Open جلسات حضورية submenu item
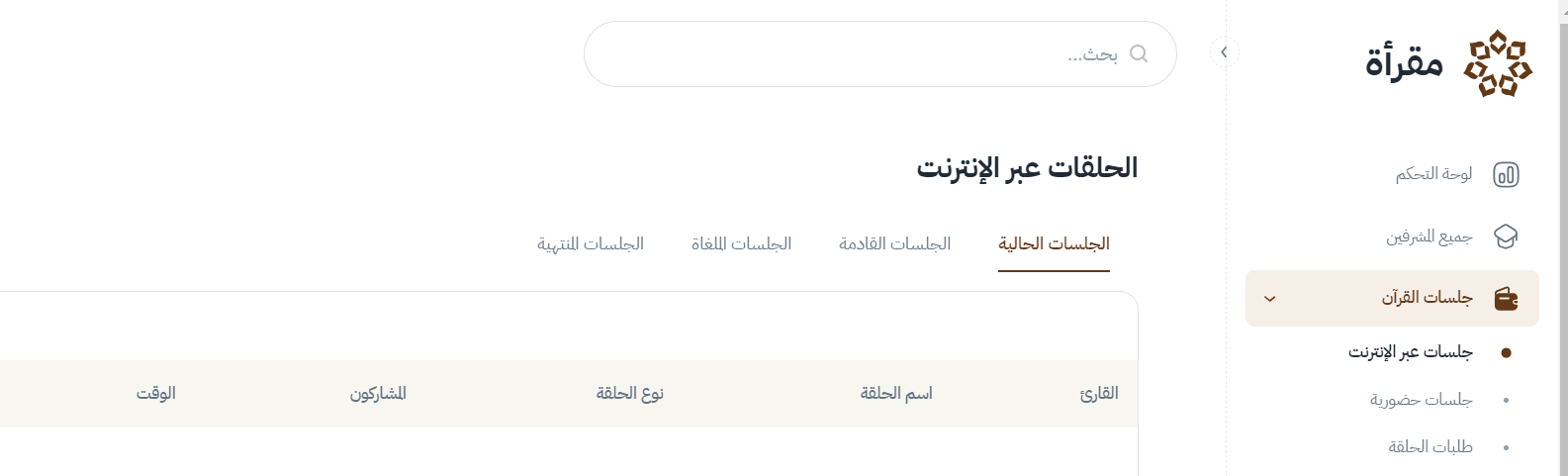This screenshot has width=1568, height=476. point(1421,400)
